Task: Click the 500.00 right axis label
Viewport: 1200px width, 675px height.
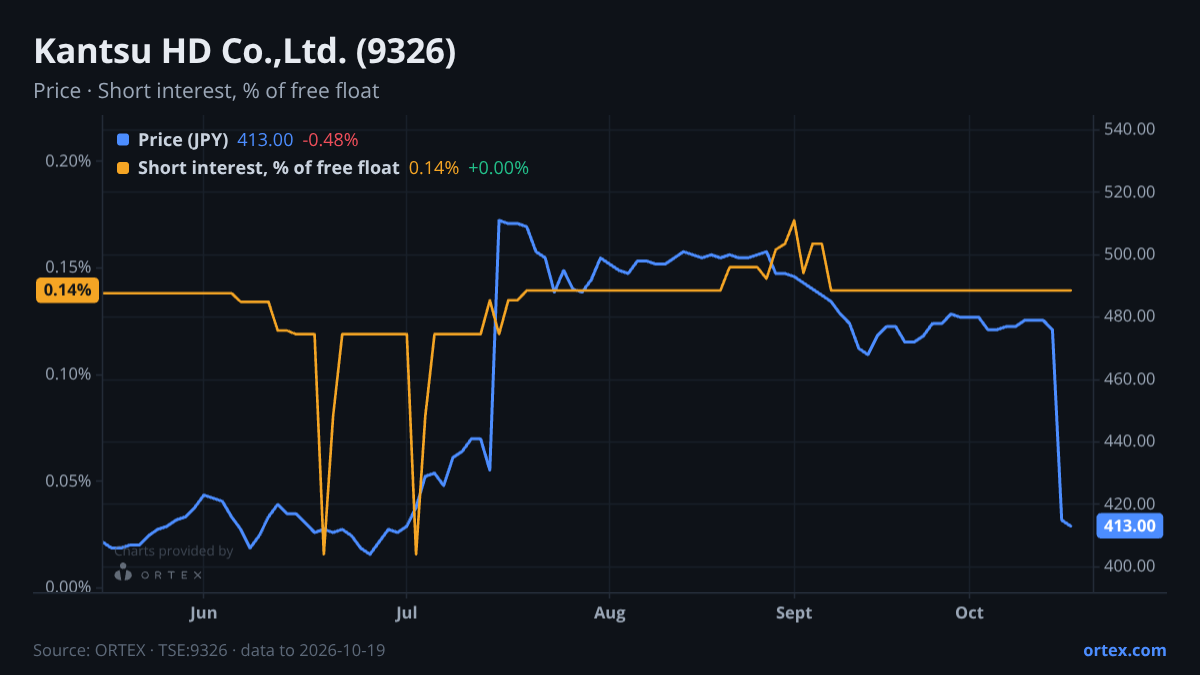Action: click(x=1130, y=254)
